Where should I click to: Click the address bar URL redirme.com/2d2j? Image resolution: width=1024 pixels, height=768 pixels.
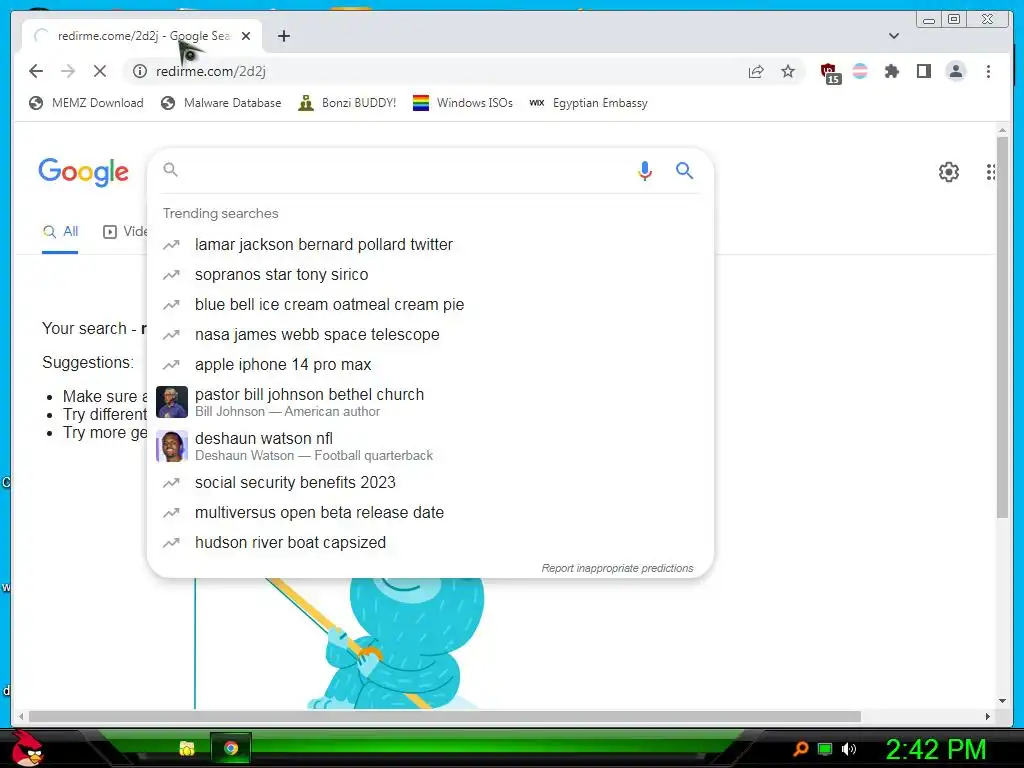click(x=211, y=71)
